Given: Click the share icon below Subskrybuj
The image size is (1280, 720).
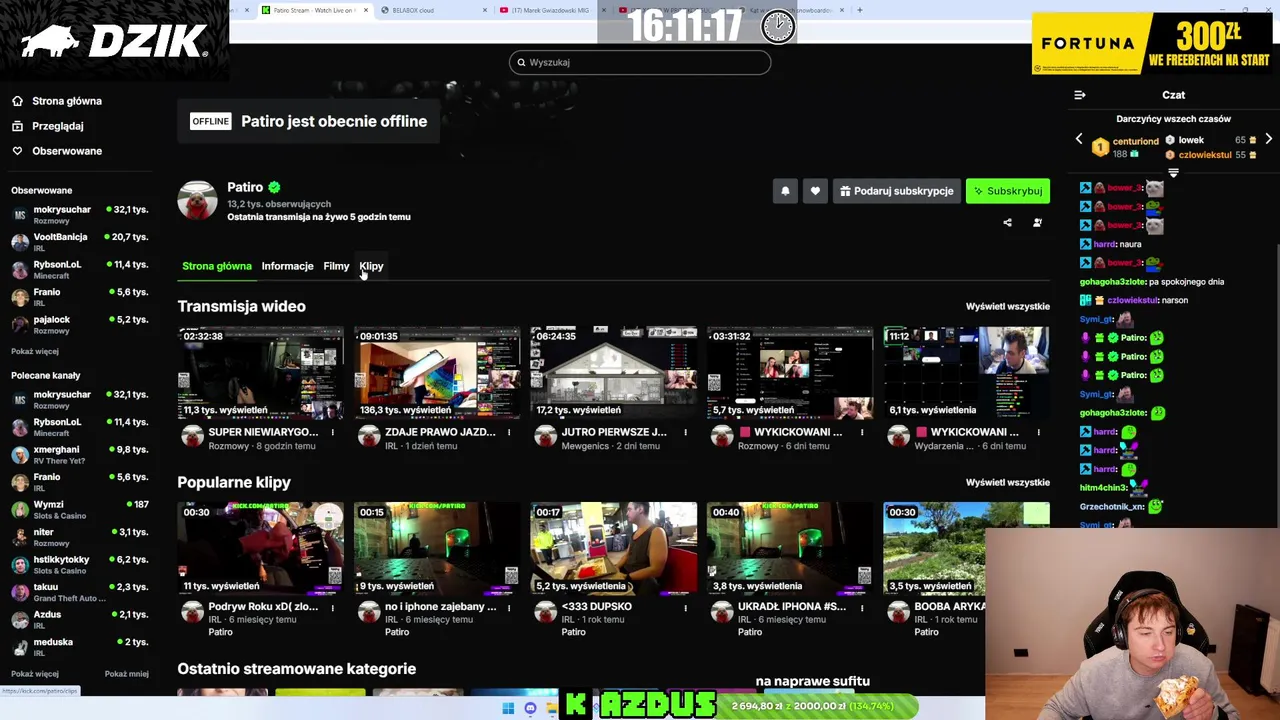Looking at the screenshot, I should [x=1007, y=223].
